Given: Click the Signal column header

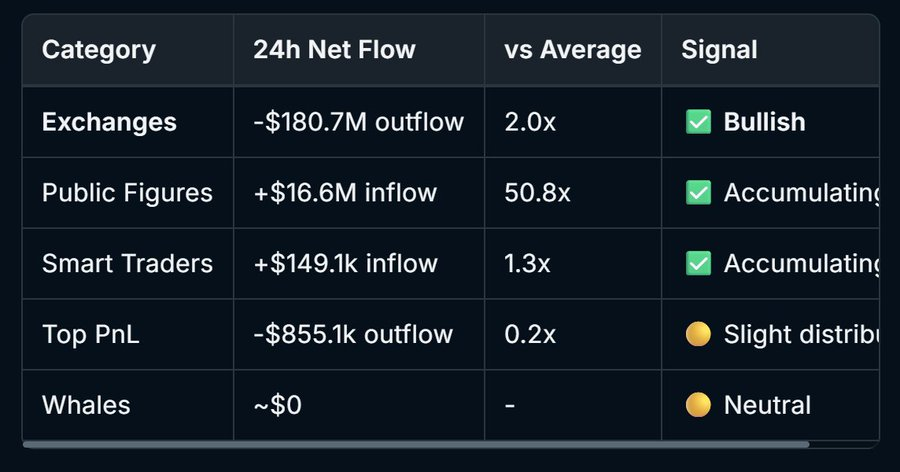Looking at the screenshot, I should [x=719, y=49].
